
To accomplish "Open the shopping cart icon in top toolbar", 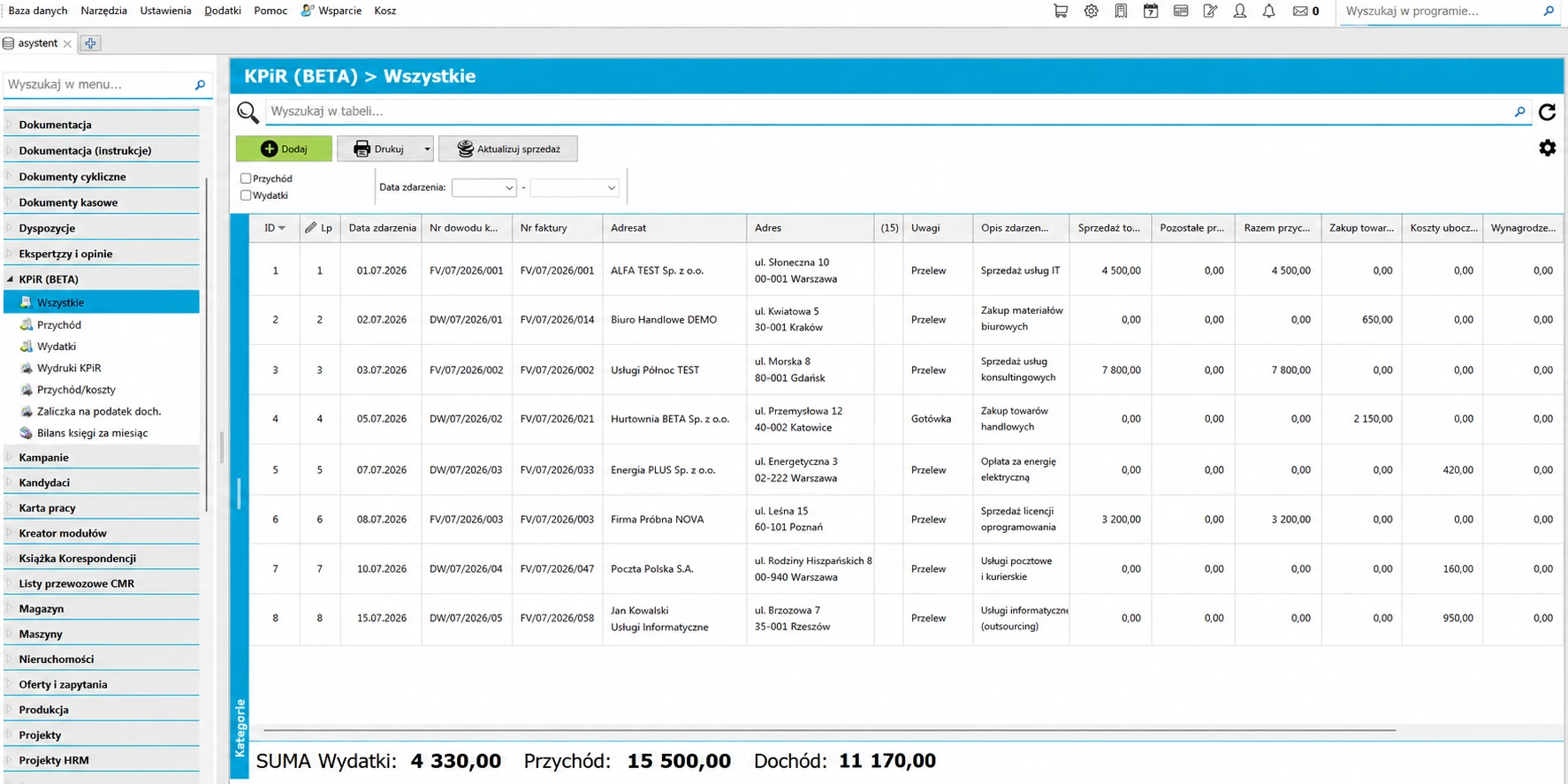I will (x=1061, y=11).
